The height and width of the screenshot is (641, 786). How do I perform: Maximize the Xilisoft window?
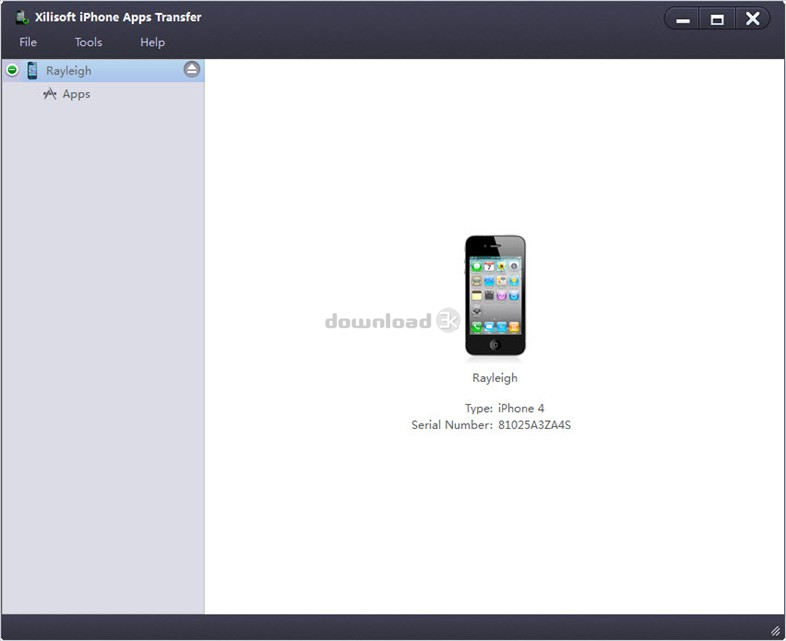click(x=717, y=19)
